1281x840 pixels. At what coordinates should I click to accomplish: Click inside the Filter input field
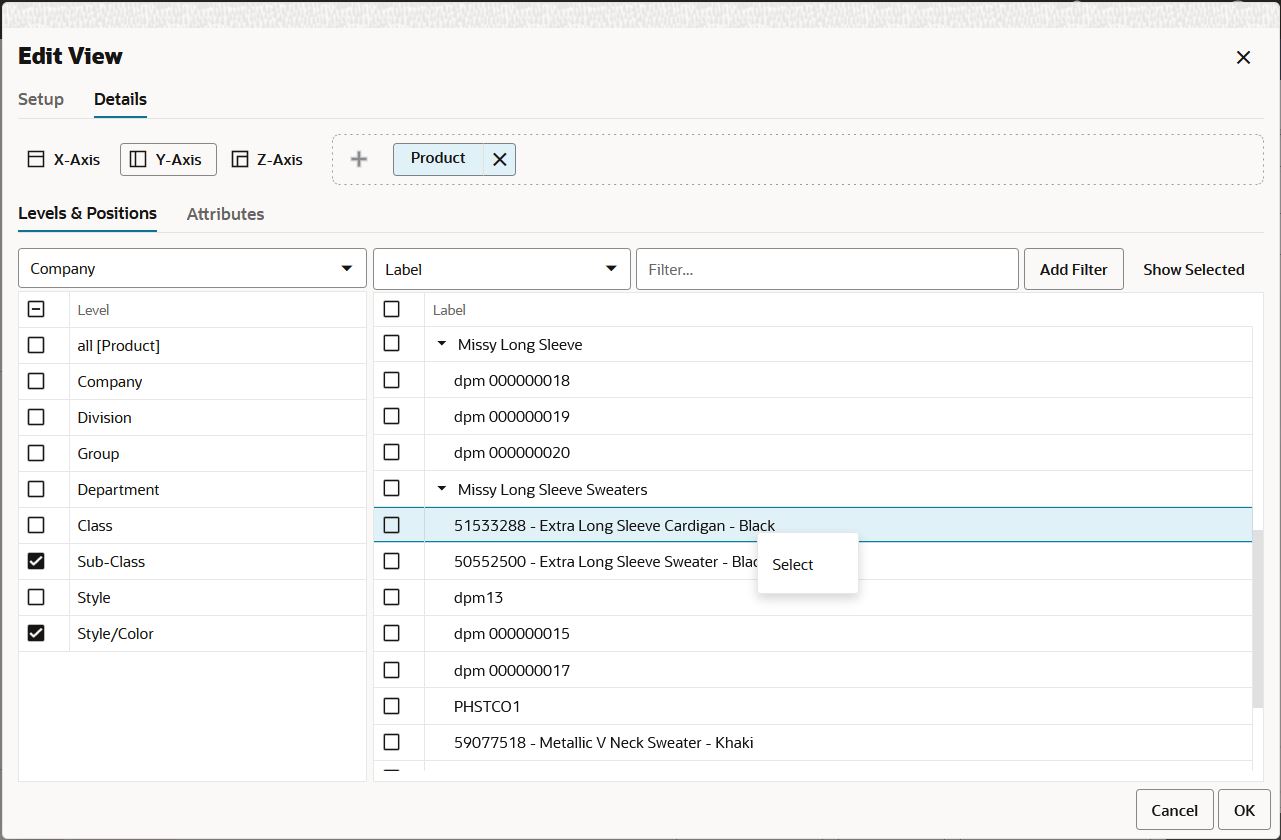(x=827, y=268)
